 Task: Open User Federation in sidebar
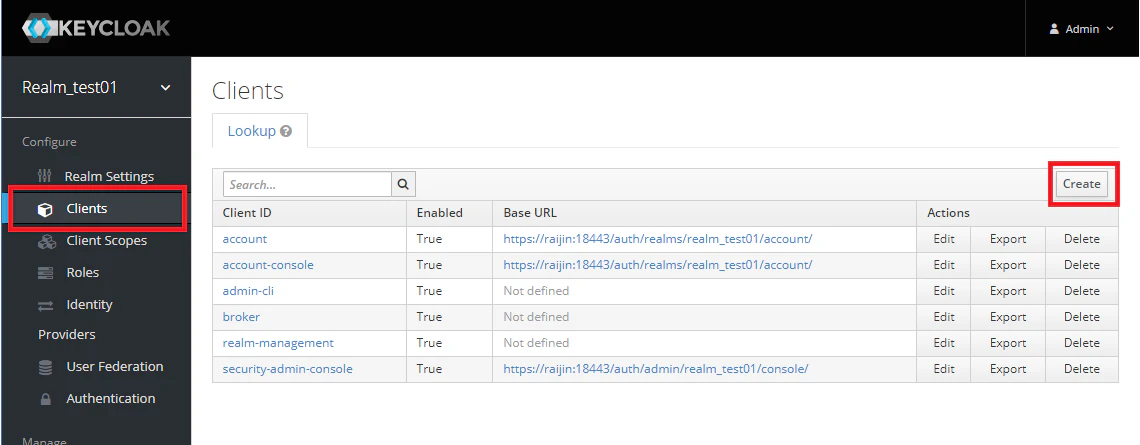click(x=114, y=366)
